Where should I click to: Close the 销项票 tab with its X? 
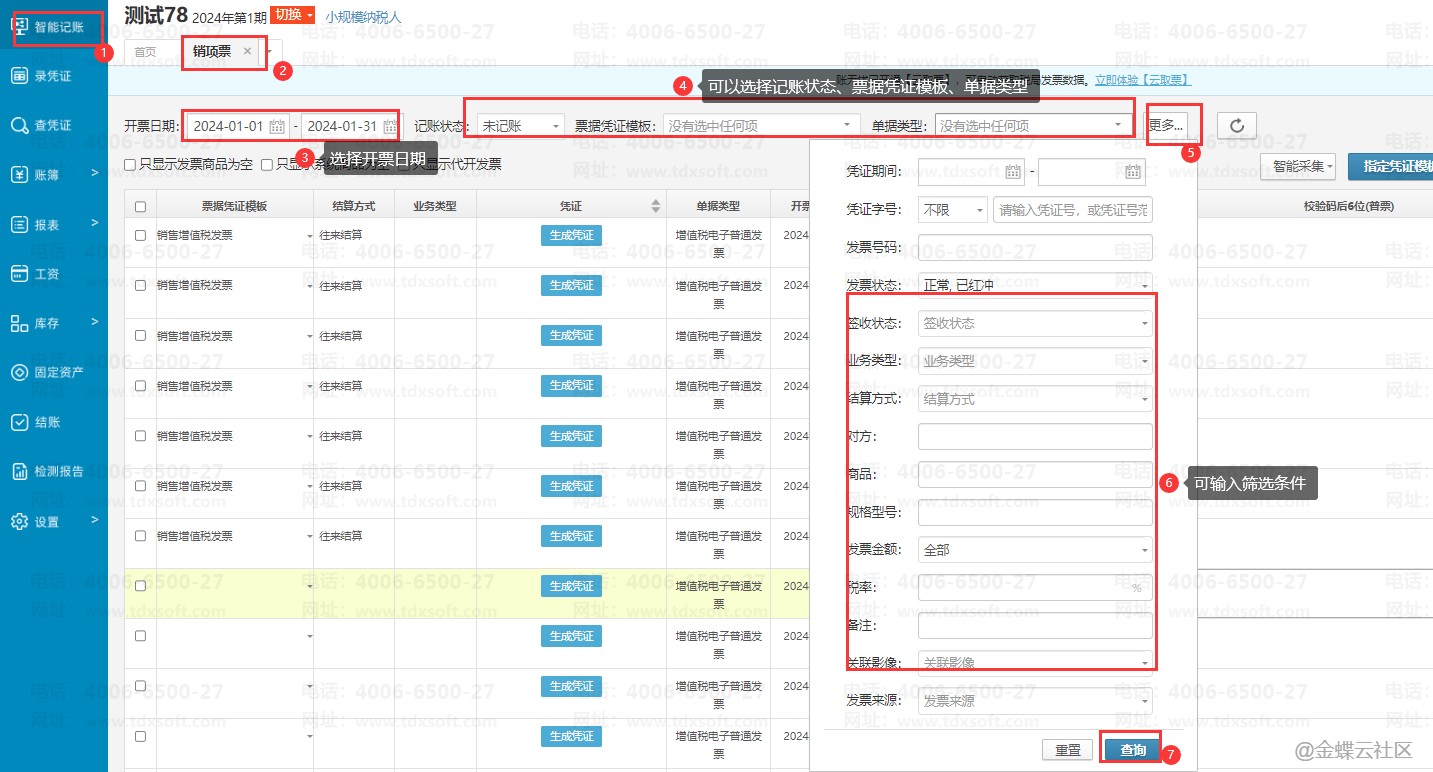(248, 51)
